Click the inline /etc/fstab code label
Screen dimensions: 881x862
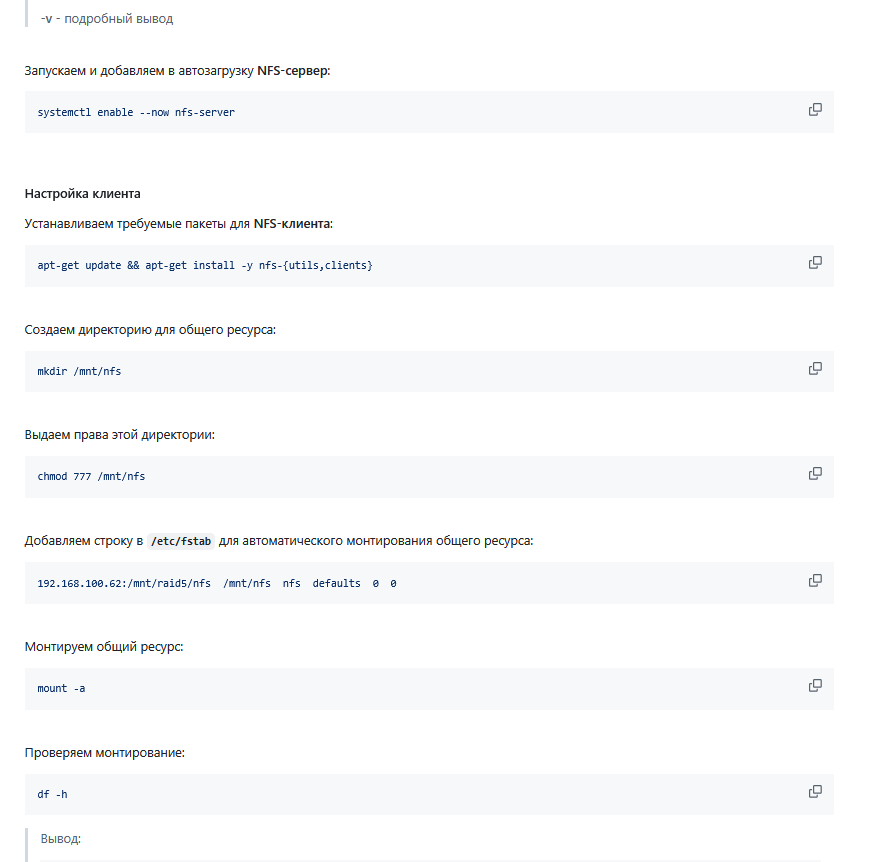[180, 541]
